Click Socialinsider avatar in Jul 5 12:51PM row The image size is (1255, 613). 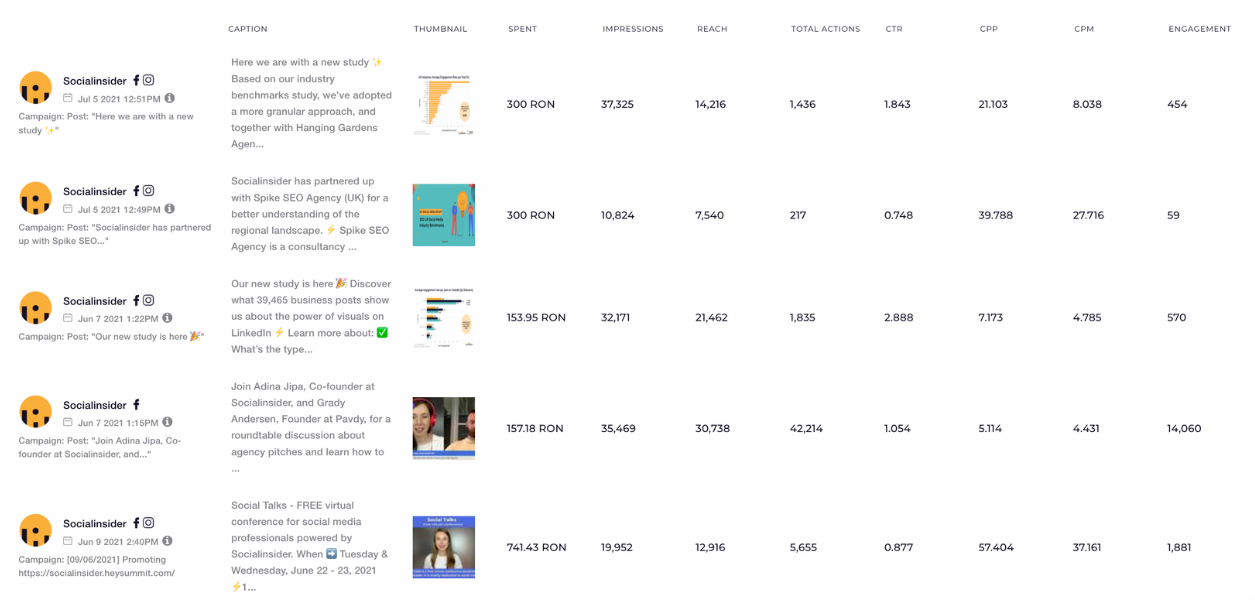pos(36,88)
